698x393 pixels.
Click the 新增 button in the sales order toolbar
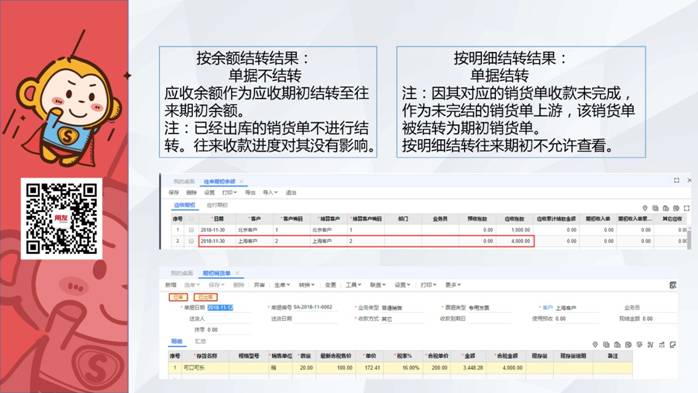click(171, 285)
